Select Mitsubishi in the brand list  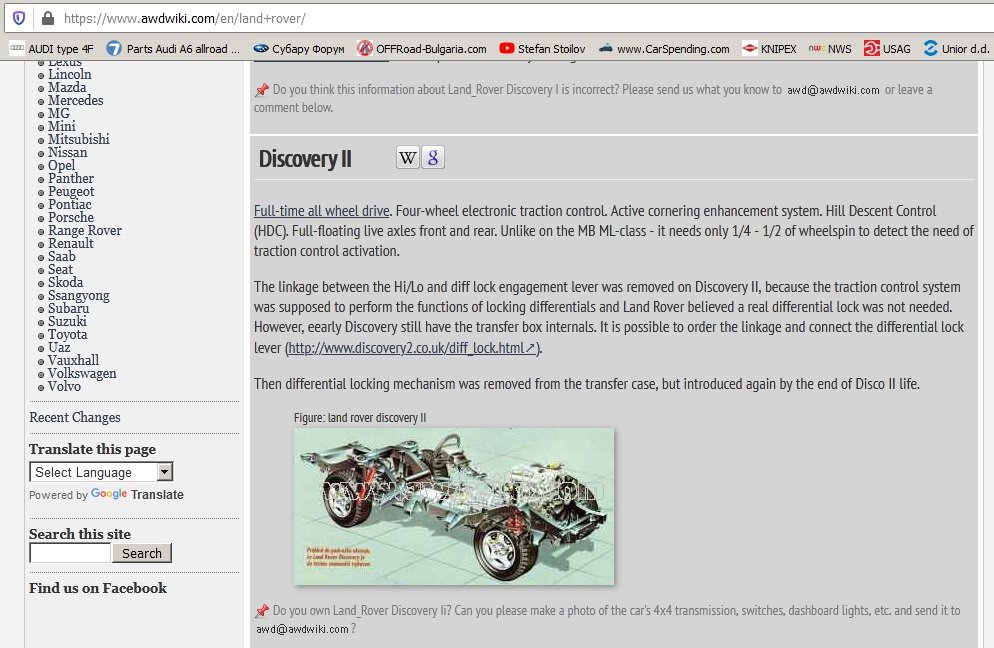[x=79, y=139]
